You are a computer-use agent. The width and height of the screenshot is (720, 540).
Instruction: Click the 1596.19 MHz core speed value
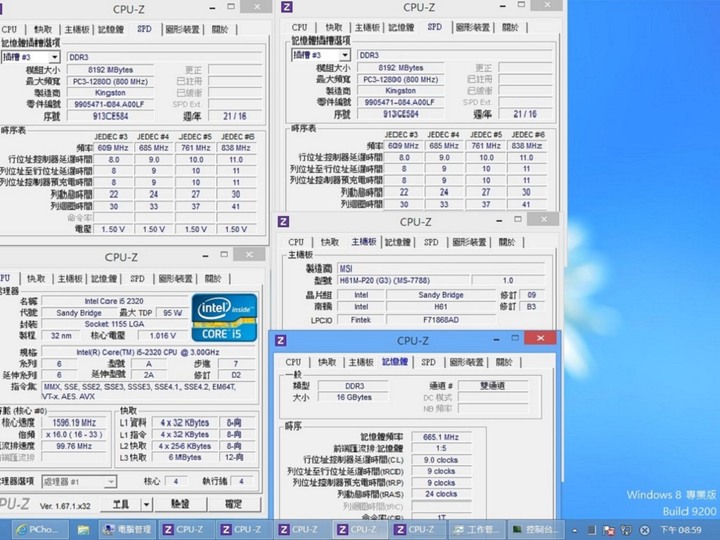[x=74, y=422]
